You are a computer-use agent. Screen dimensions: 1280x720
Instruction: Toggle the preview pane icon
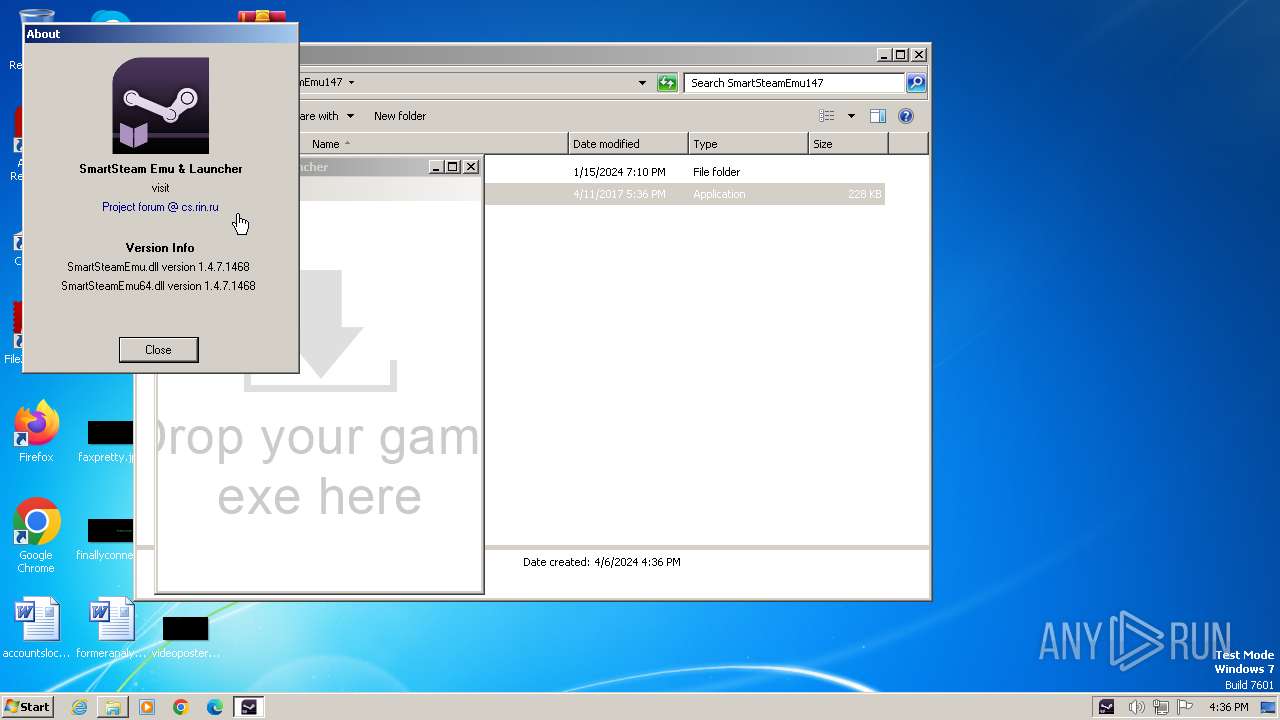[x=877, y=116]
